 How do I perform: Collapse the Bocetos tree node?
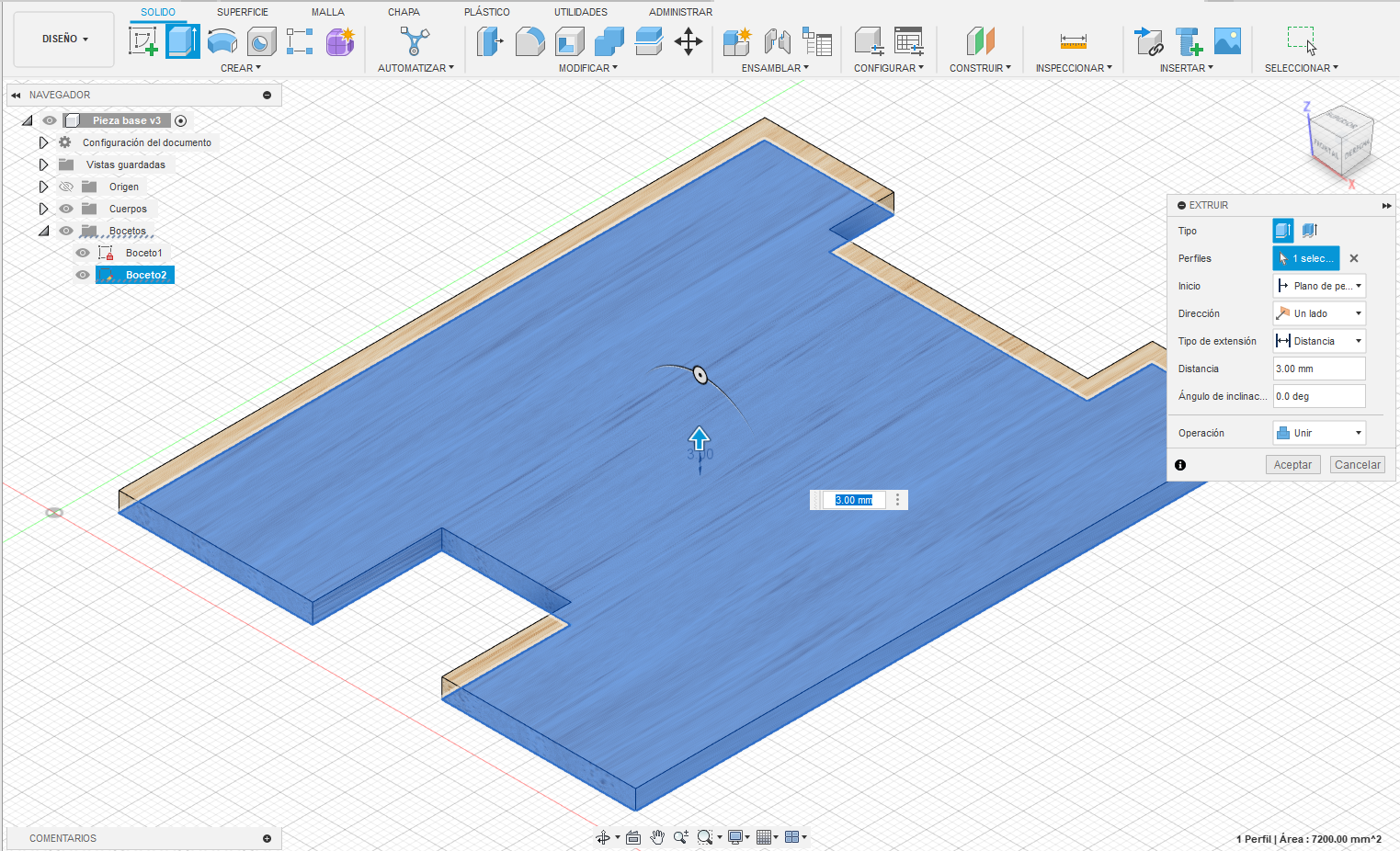pos(43,231)
